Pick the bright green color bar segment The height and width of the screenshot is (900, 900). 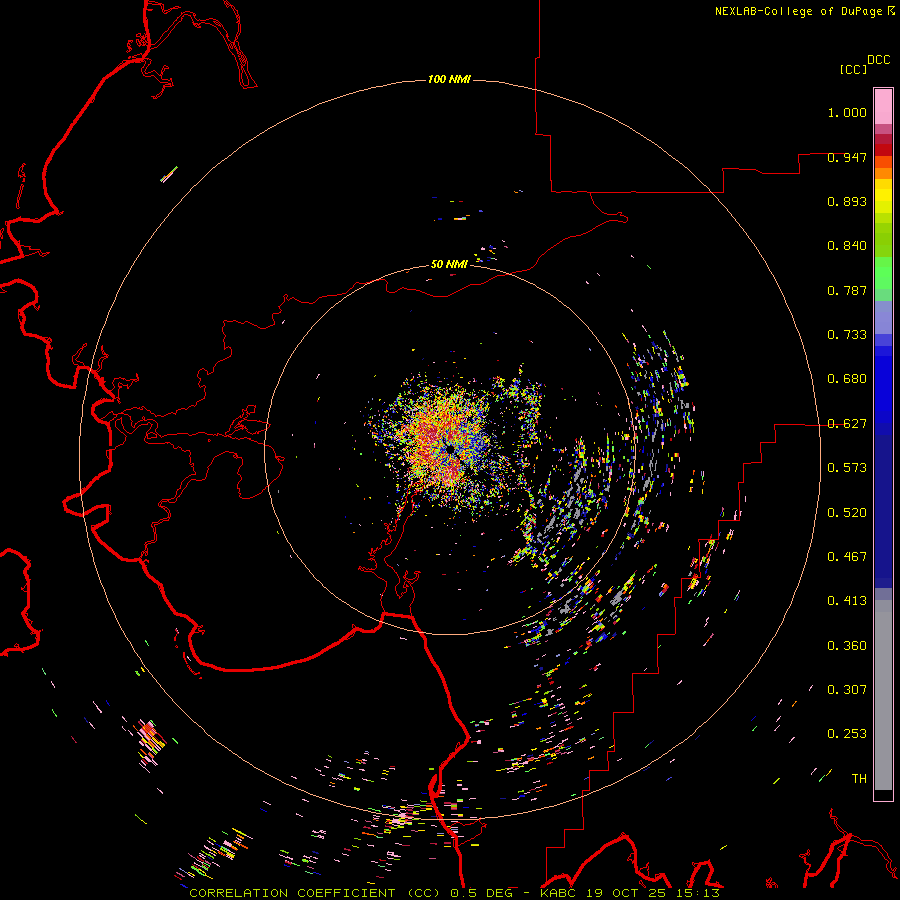pyautogui.click(x=883, y=273)
